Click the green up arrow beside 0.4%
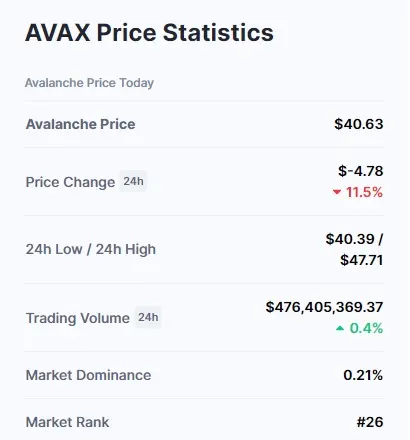Screen dimensions: 410x440 (340, 328)
